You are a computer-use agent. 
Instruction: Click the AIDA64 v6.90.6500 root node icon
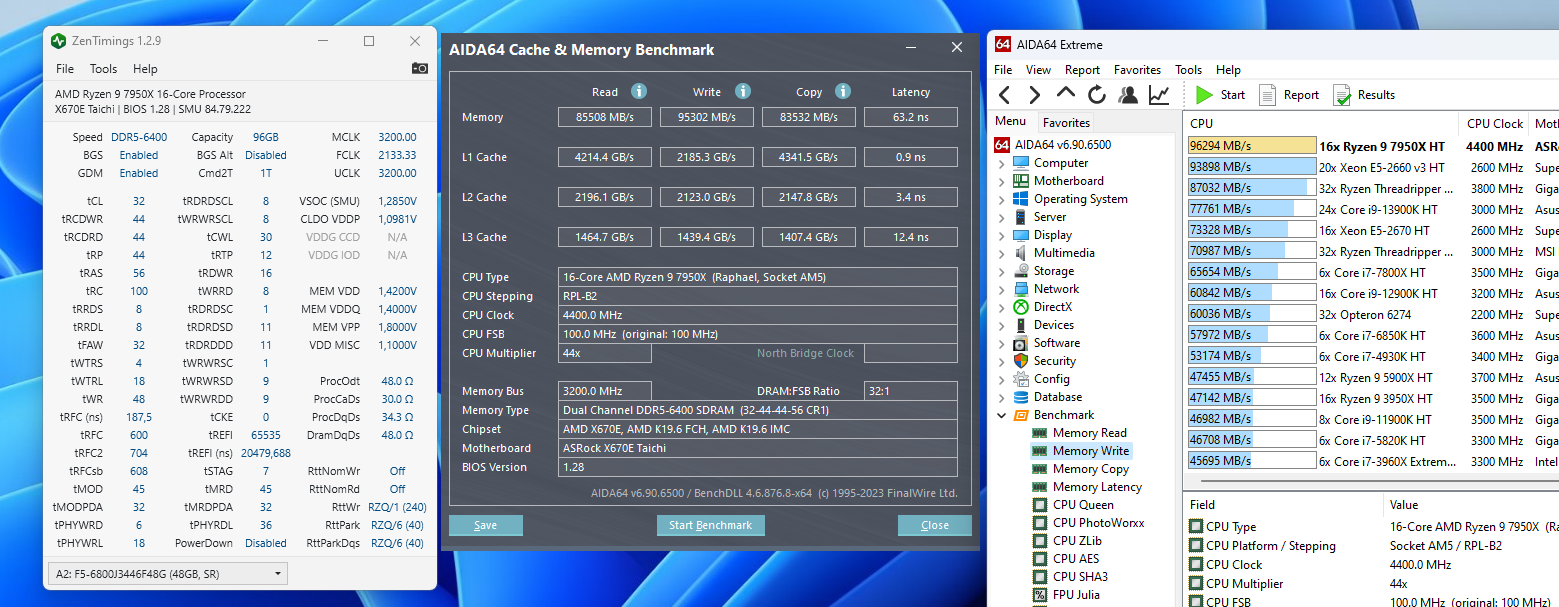[x=1002, y=145]
